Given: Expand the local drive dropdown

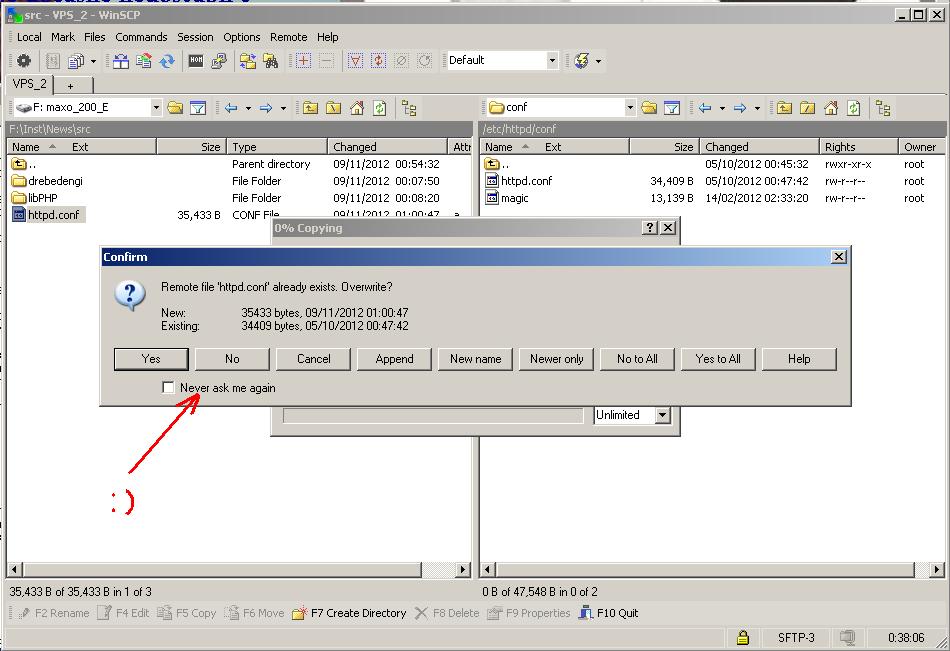Looking at the screenshot, I should pos(156,108).
